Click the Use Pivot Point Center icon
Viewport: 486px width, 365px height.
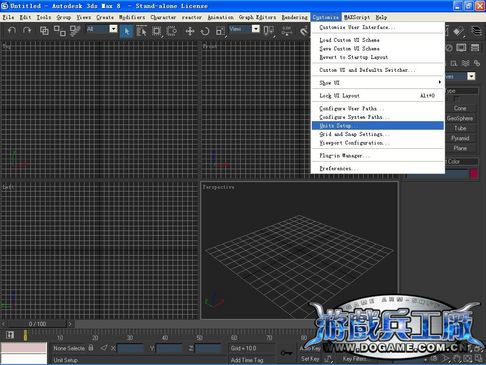(269, 31)
